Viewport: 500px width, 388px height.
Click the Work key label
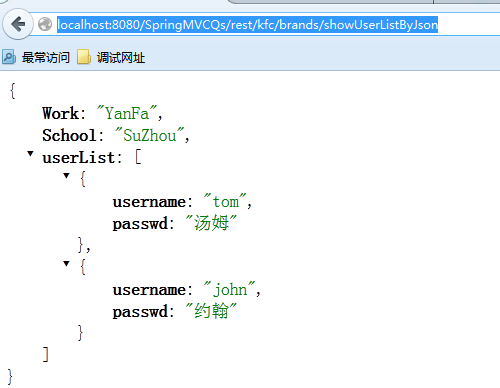click(60, 113)
